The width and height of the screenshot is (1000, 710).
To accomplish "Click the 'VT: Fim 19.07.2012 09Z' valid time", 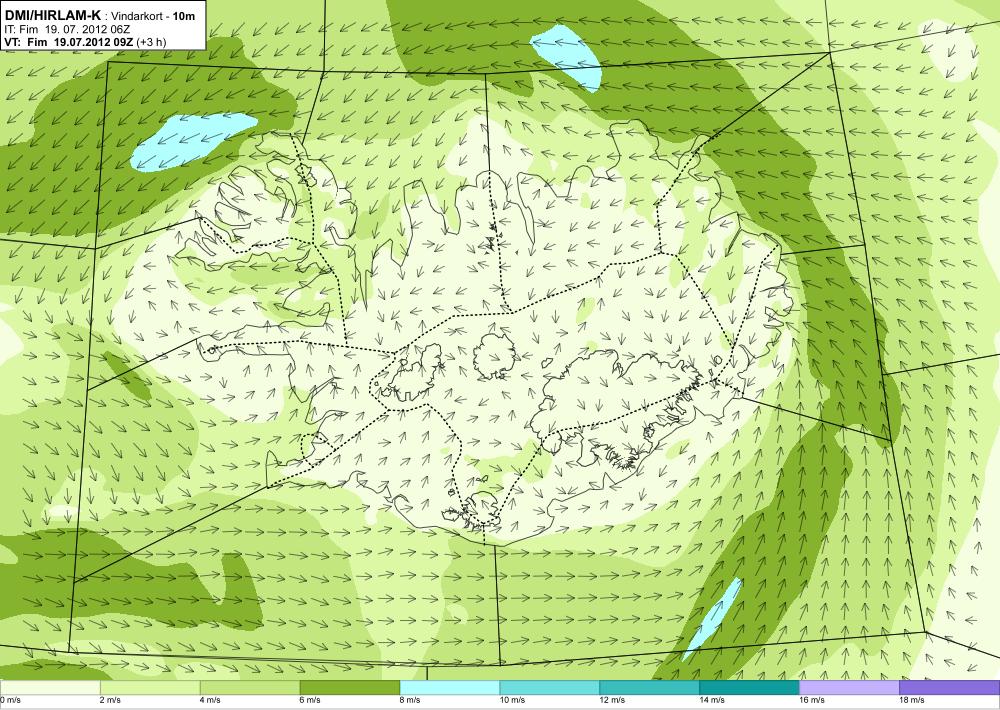I will 68,41.
